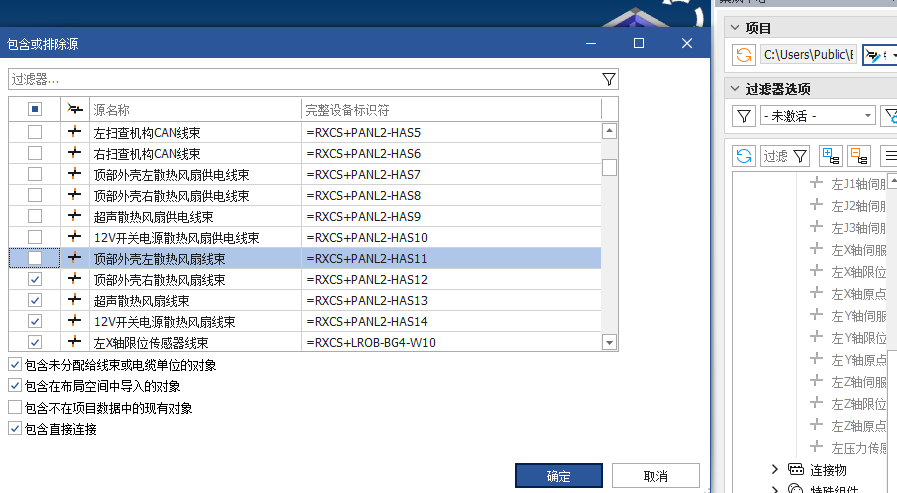Click the harness icon in the table header
The image size is (897, 493).
point(75,109)
